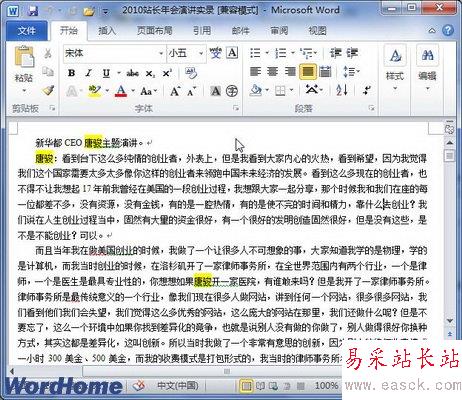This screenshot has width=462, height=400.
Task: Click the Paste clipboard icon
Action: 24,57
